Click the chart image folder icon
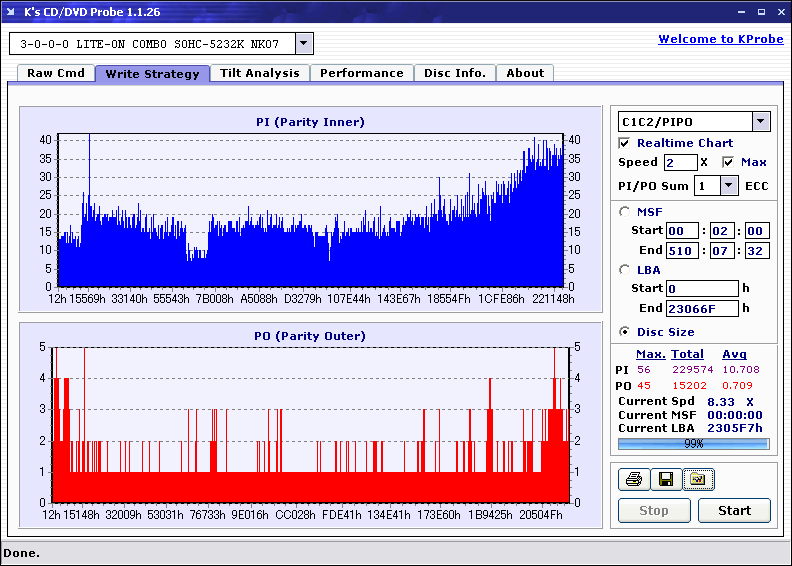 [697, 480]
